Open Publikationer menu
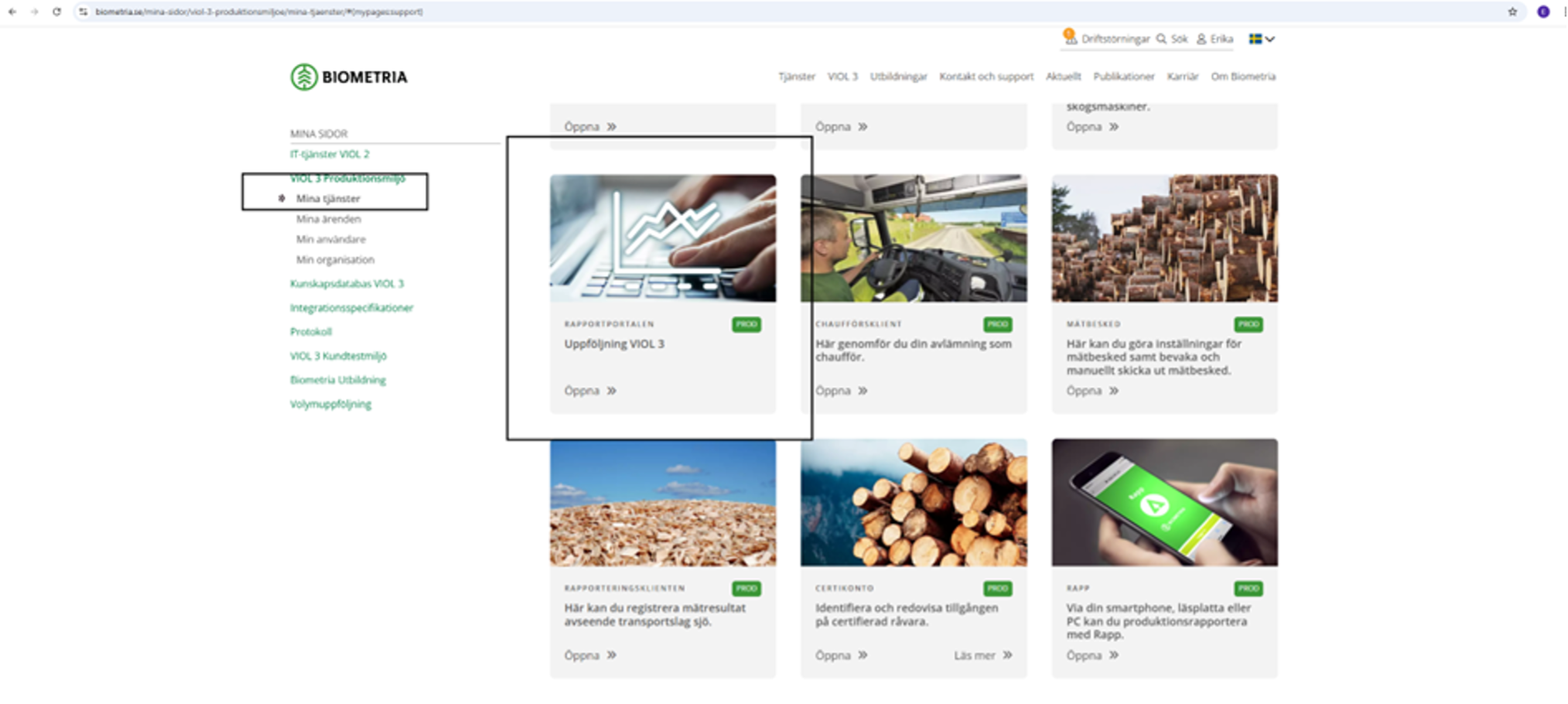 1124,77
